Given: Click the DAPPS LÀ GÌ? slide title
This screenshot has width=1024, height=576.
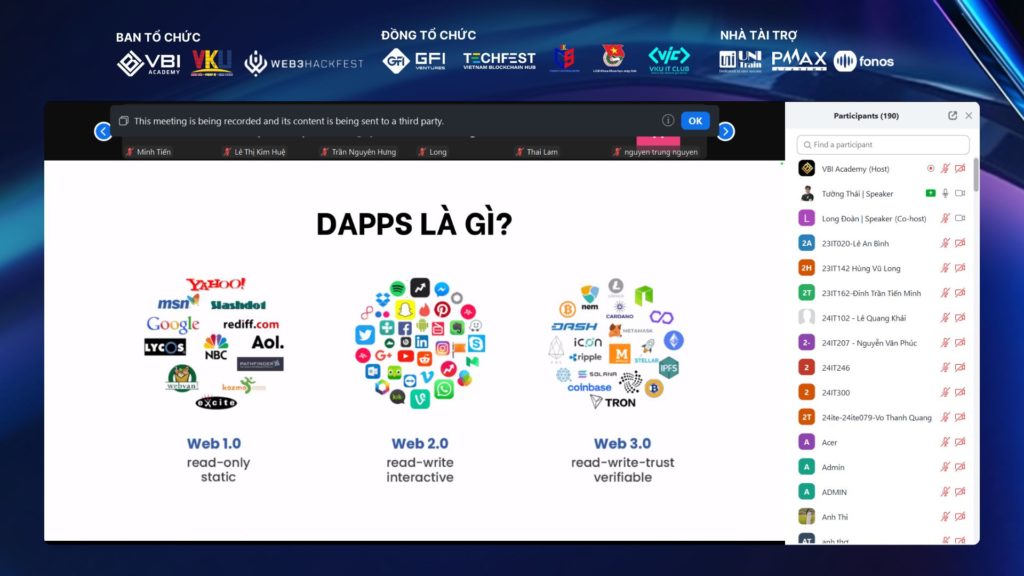Looking at the screenshot, I should 414,224.
